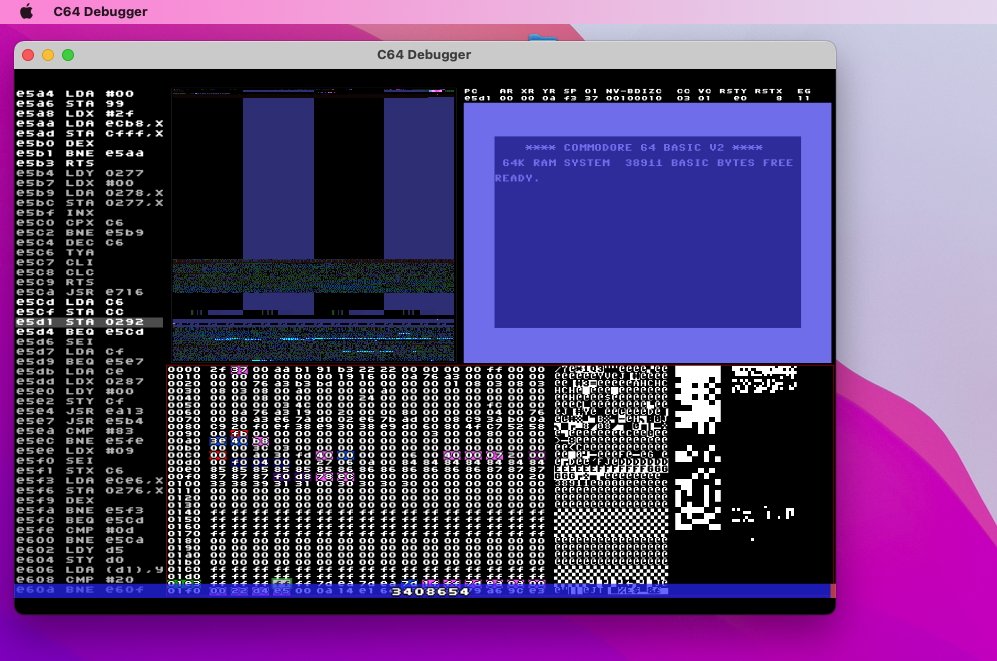Select disassembly line e5aa LDA ecb8,x
This screenshot has width=997, height=661.
[x=90, y=124]
